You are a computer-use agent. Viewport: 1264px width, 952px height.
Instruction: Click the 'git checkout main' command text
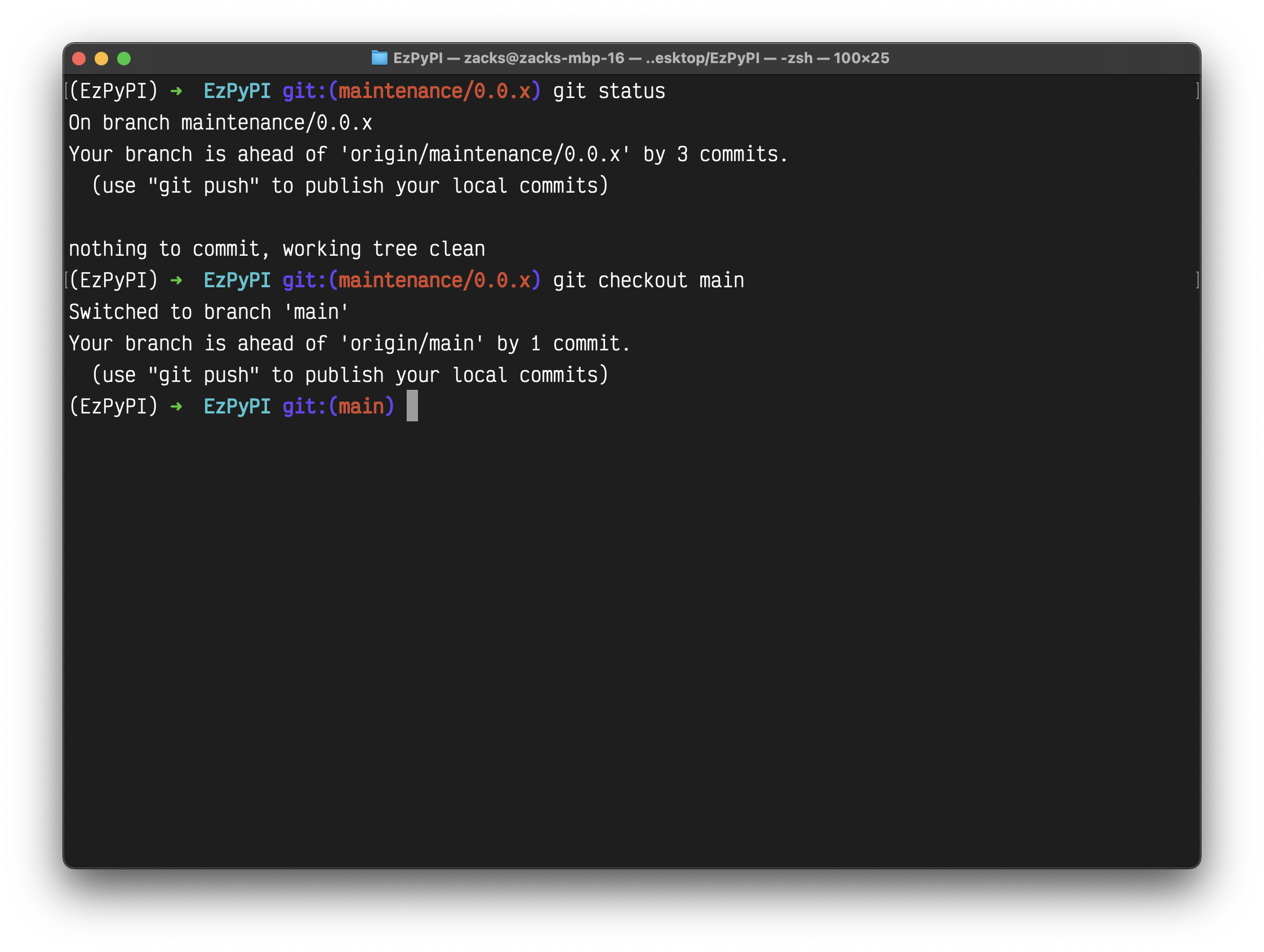(x=648, y=281)
